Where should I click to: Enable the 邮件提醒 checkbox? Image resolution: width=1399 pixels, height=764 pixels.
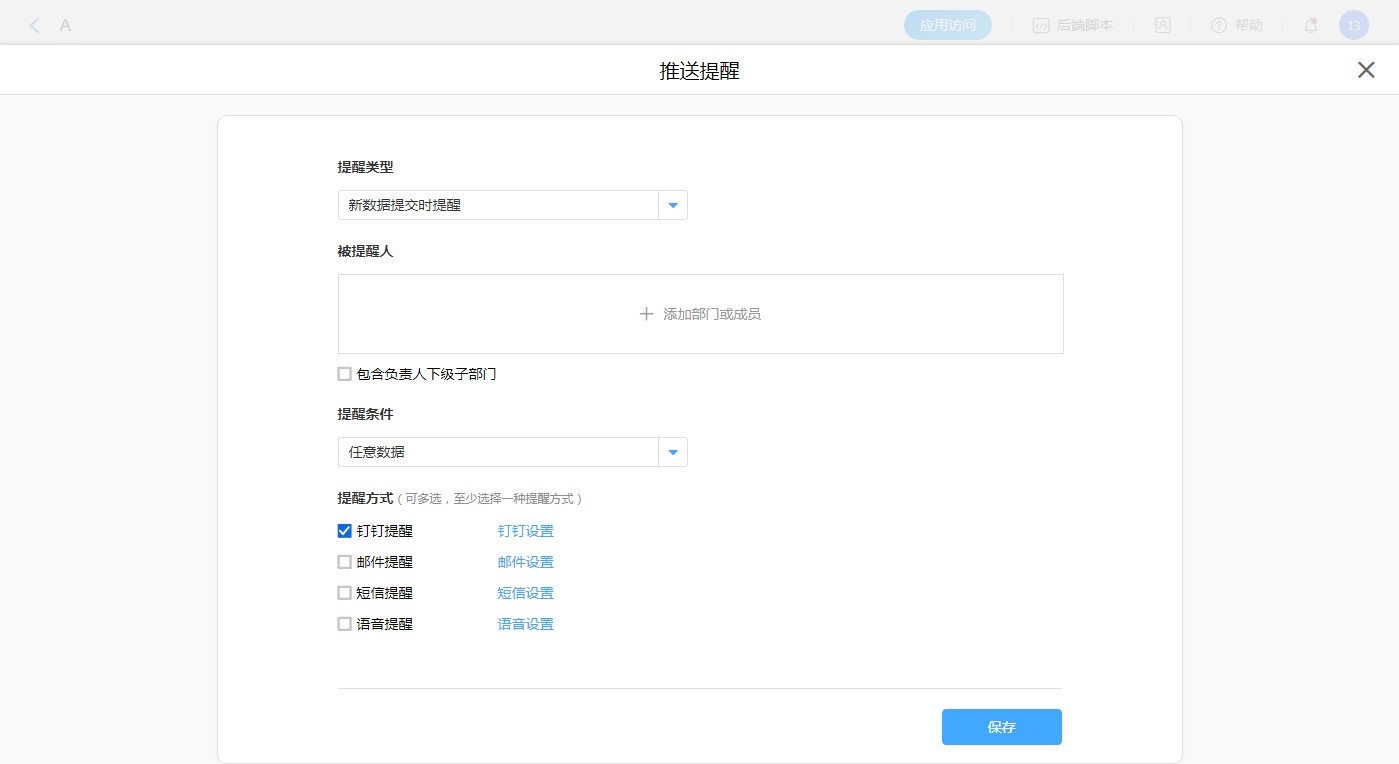click(x=345, y=562)
